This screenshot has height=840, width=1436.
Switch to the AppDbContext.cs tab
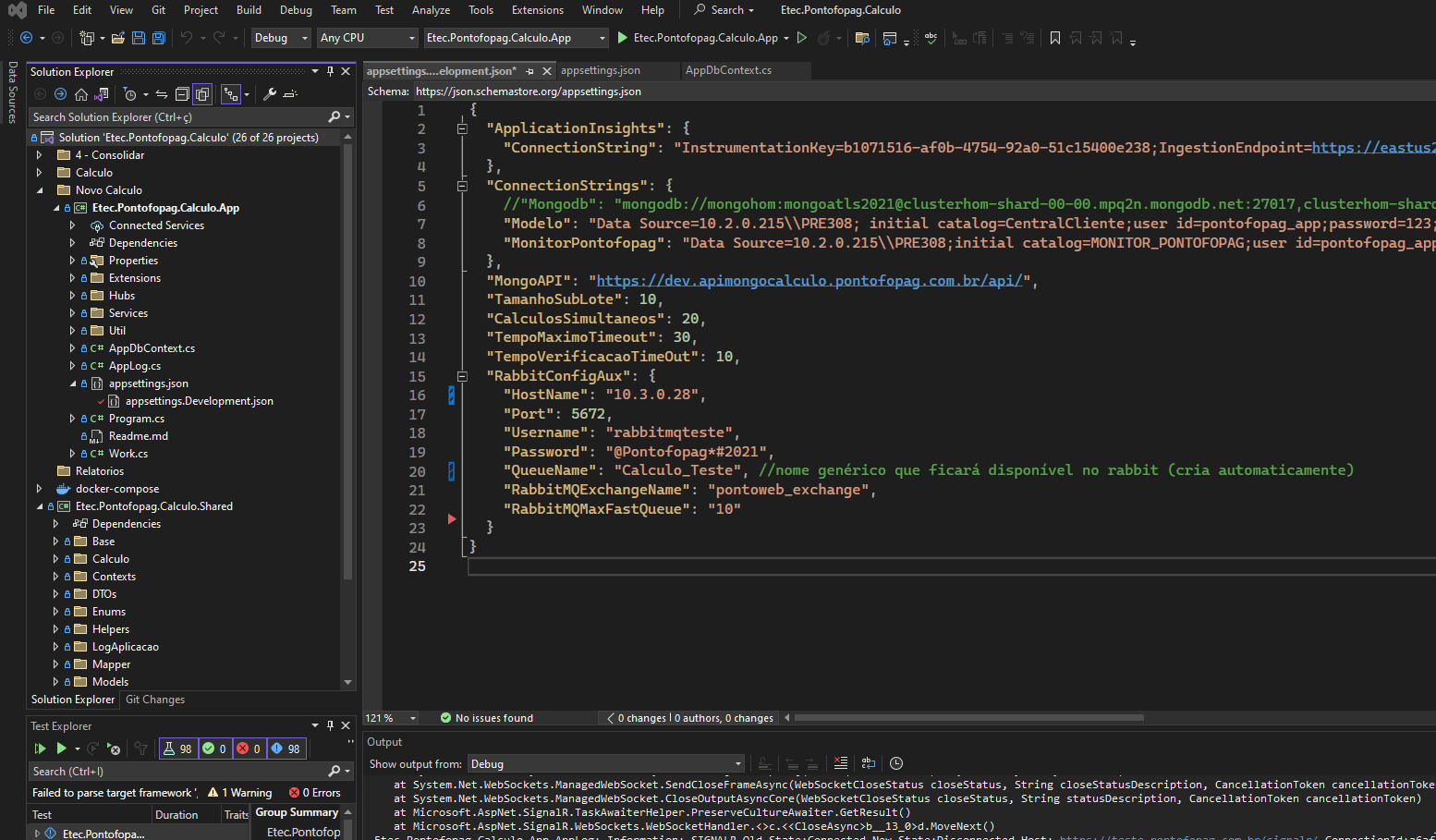pyautogui.click(x=728, y=70)
